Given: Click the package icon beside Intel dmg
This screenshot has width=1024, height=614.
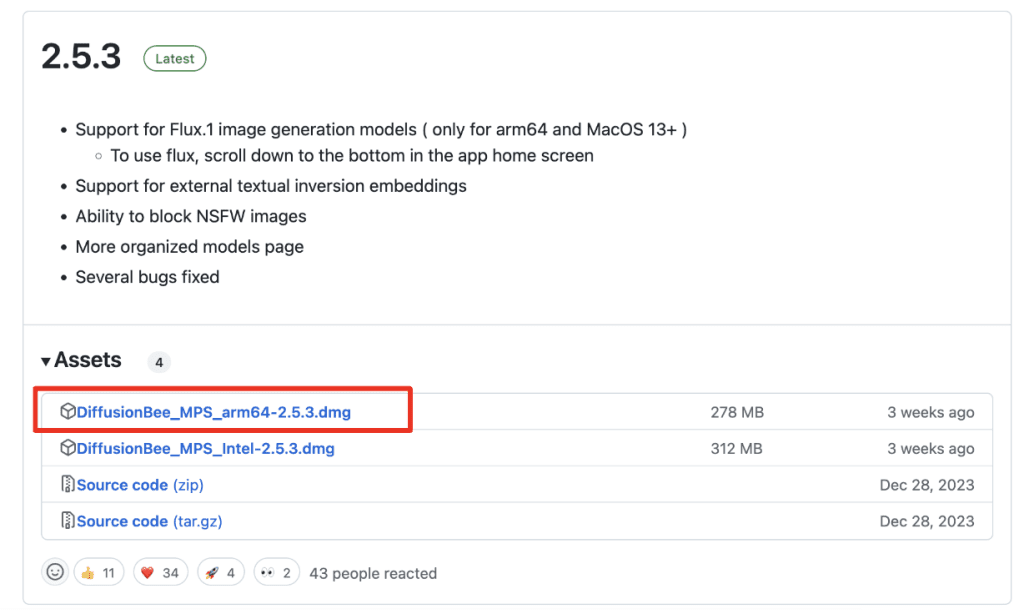Looking at the screenshot, I should tap(67, 448).
